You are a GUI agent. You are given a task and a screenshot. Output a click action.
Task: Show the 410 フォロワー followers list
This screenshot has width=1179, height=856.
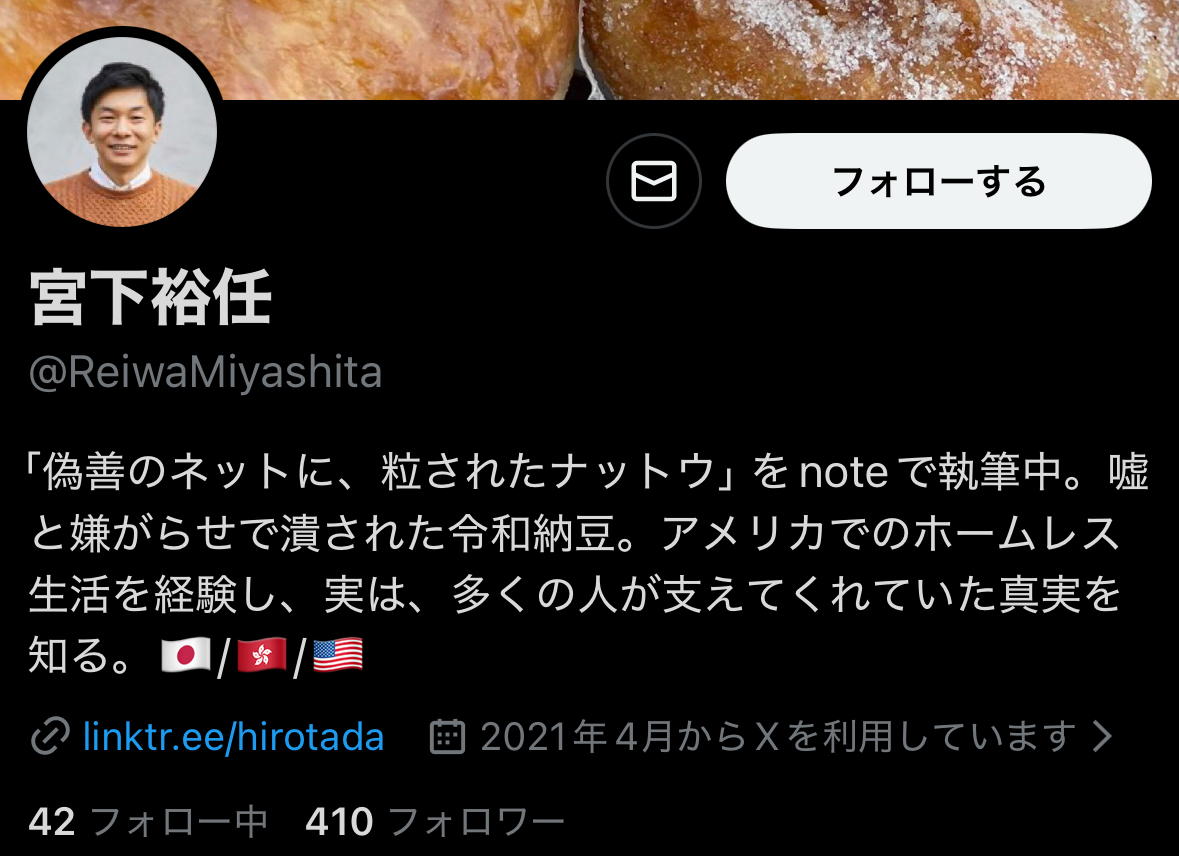coord(435,821)
